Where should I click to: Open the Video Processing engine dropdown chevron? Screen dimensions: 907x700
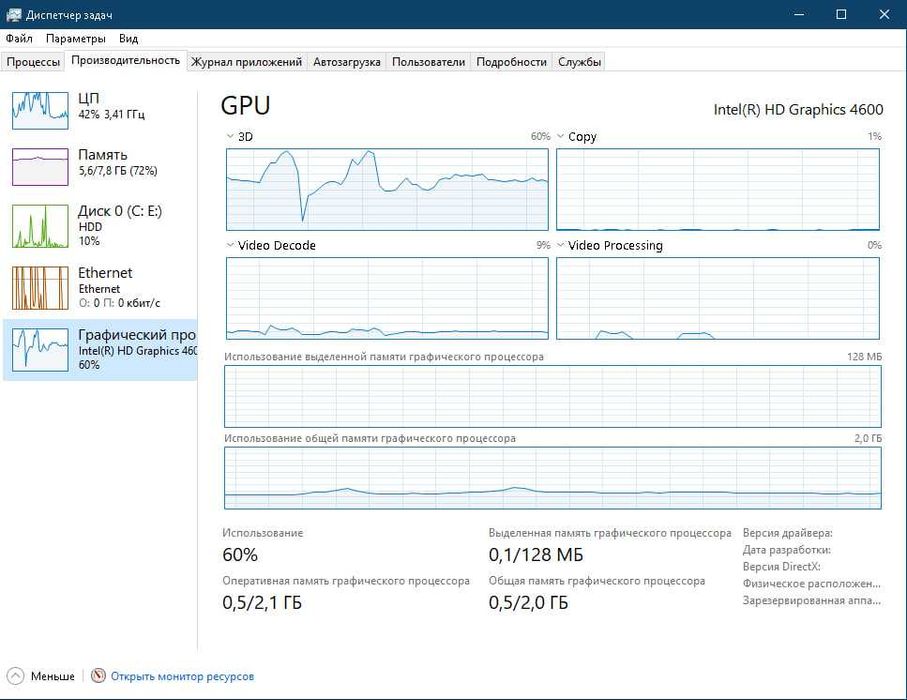(561, 245)
